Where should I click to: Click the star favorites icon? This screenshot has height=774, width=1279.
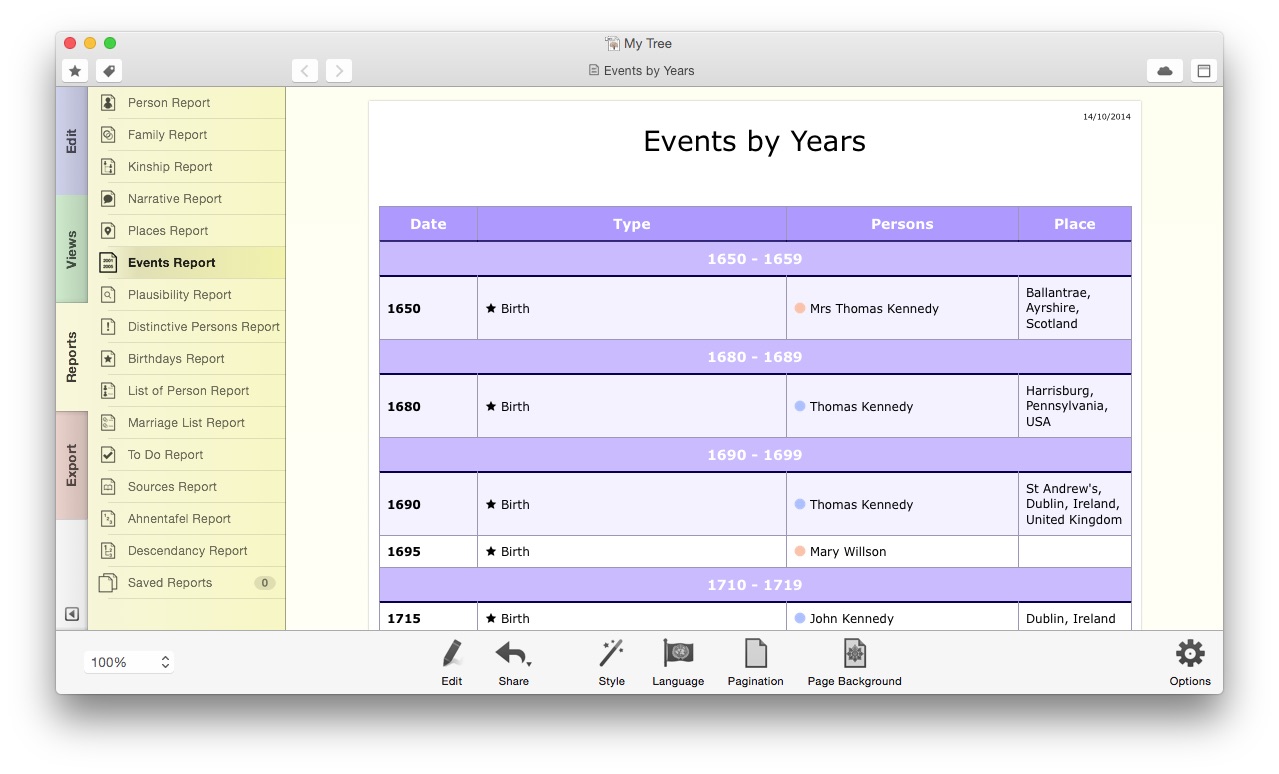click(x=75, y=71)
